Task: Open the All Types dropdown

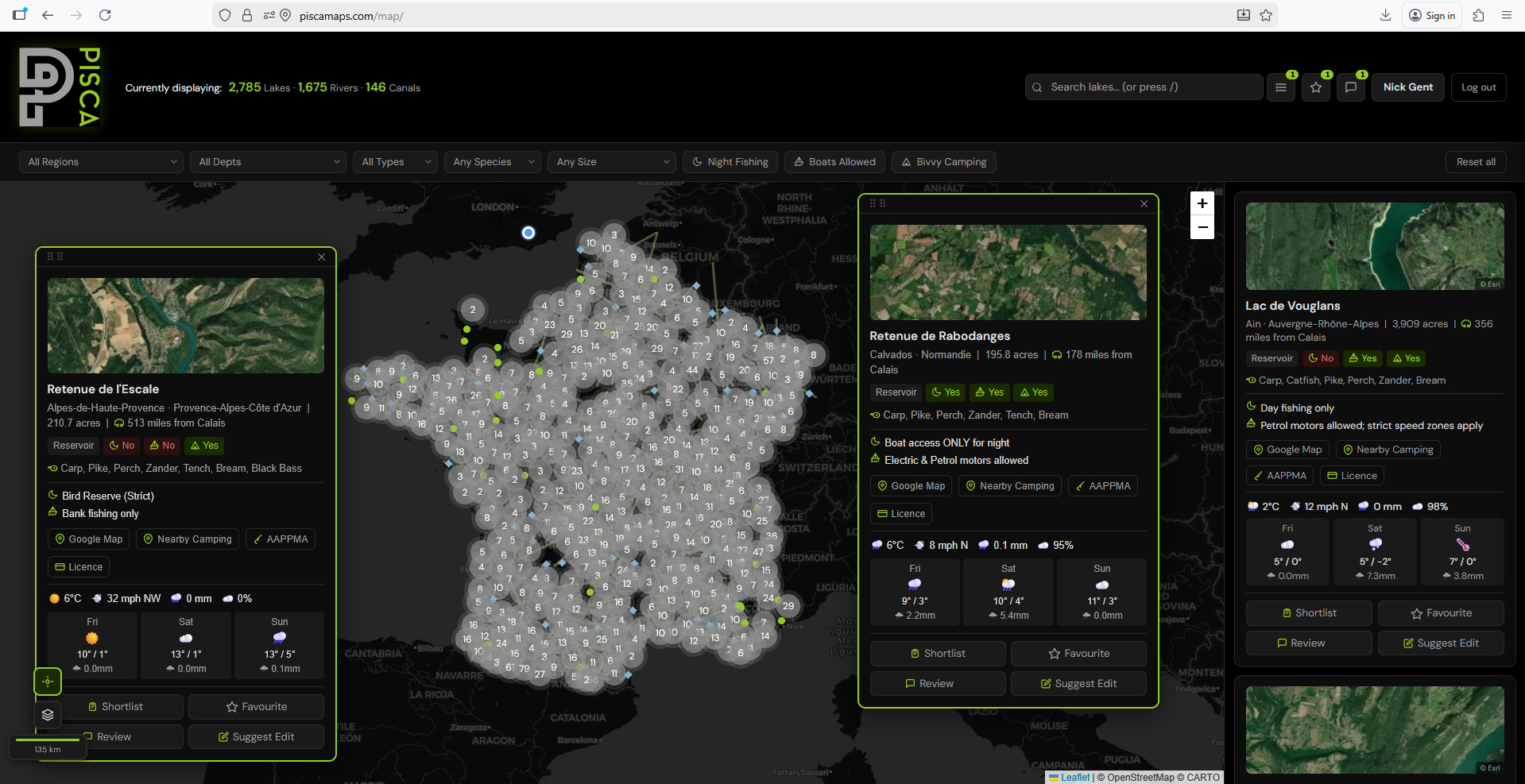Action: point(394,161)
